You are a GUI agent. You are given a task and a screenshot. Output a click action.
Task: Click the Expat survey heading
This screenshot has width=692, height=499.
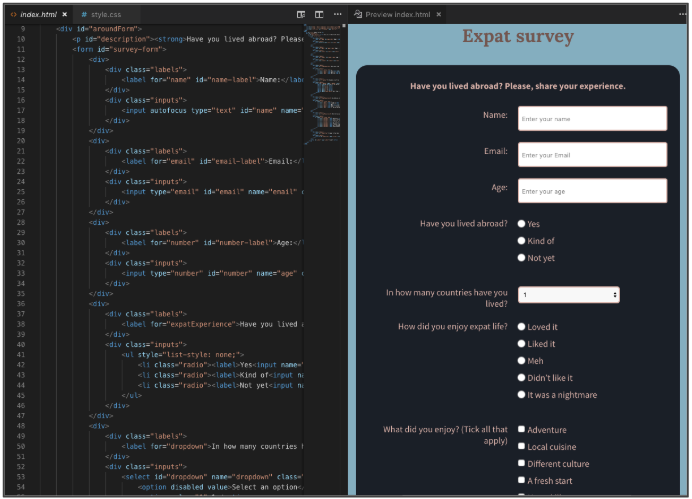click(518, 36)
